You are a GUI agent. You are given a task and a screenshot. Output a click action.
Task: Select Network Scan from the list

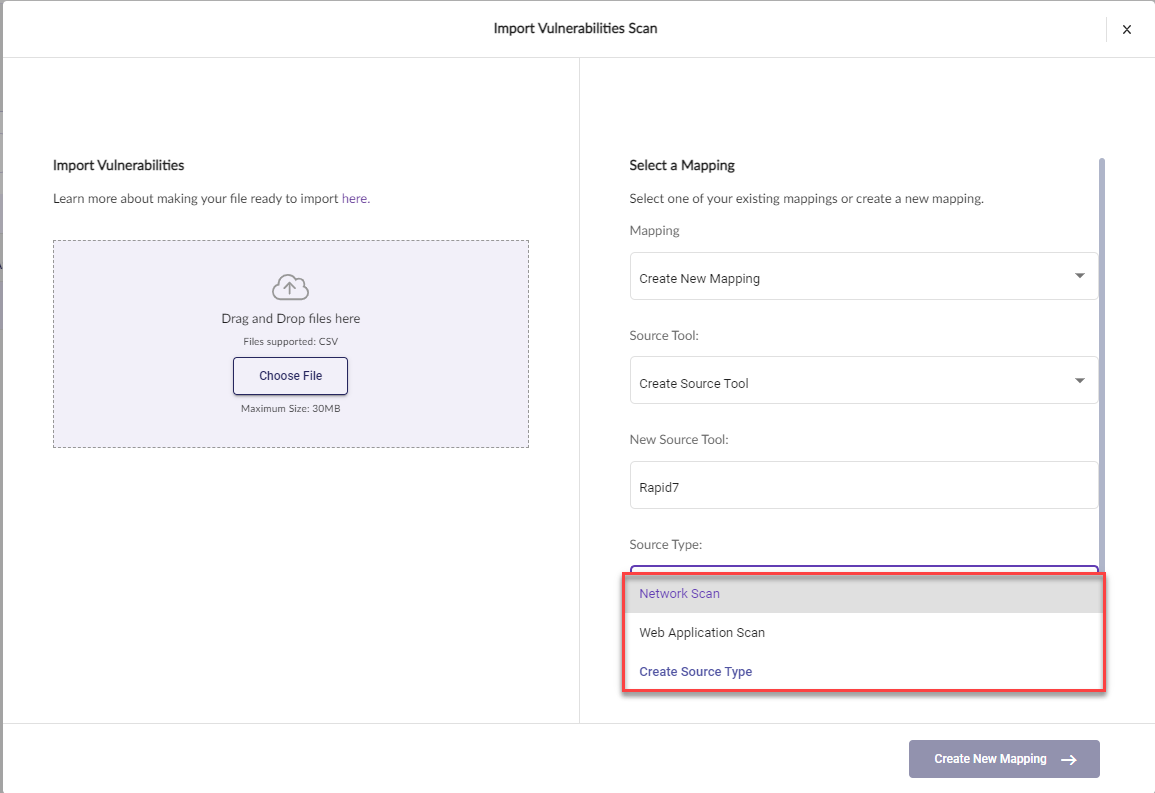click(x=680, y=594)
